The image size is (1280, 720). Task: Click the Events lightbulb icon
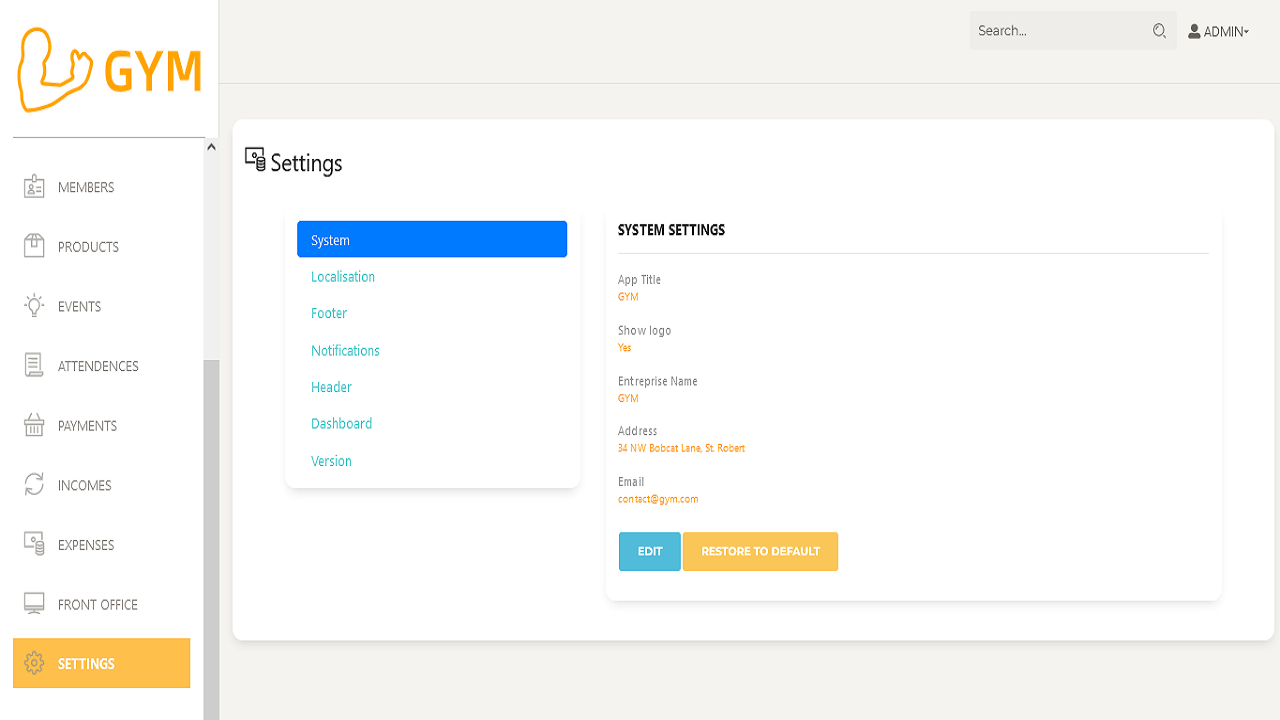click(x=33, y=306)
